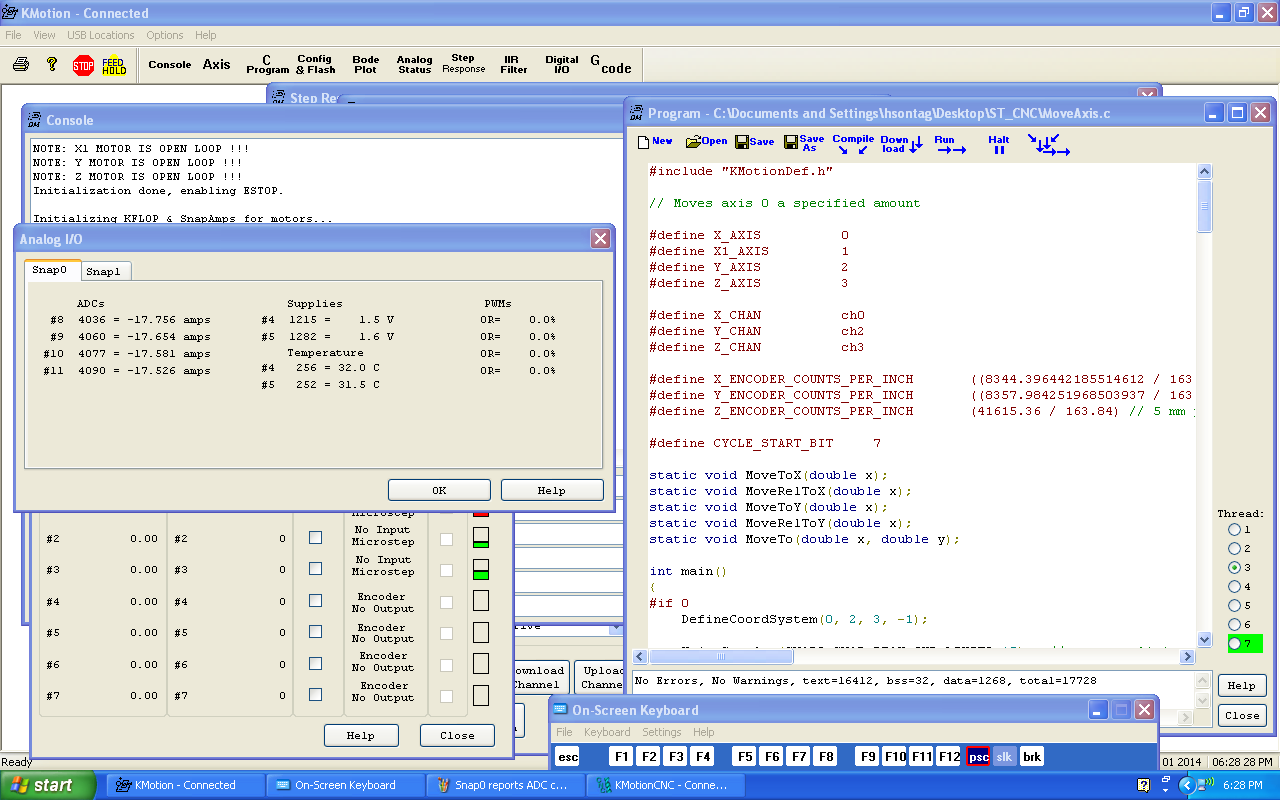Save the C program with Save icon
The height and width of the screenshot is (800, 1280).
[755, 142]
